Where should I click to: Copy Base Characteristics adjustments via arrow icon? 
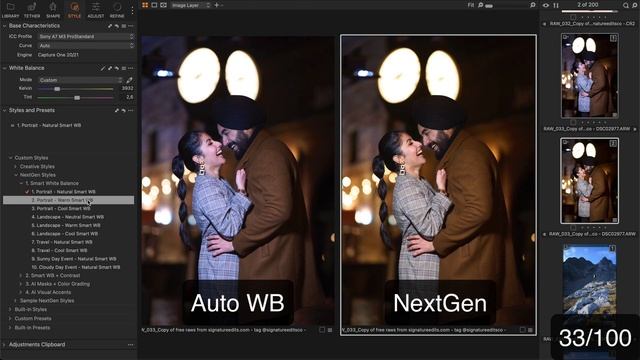(x=110, y=26)
